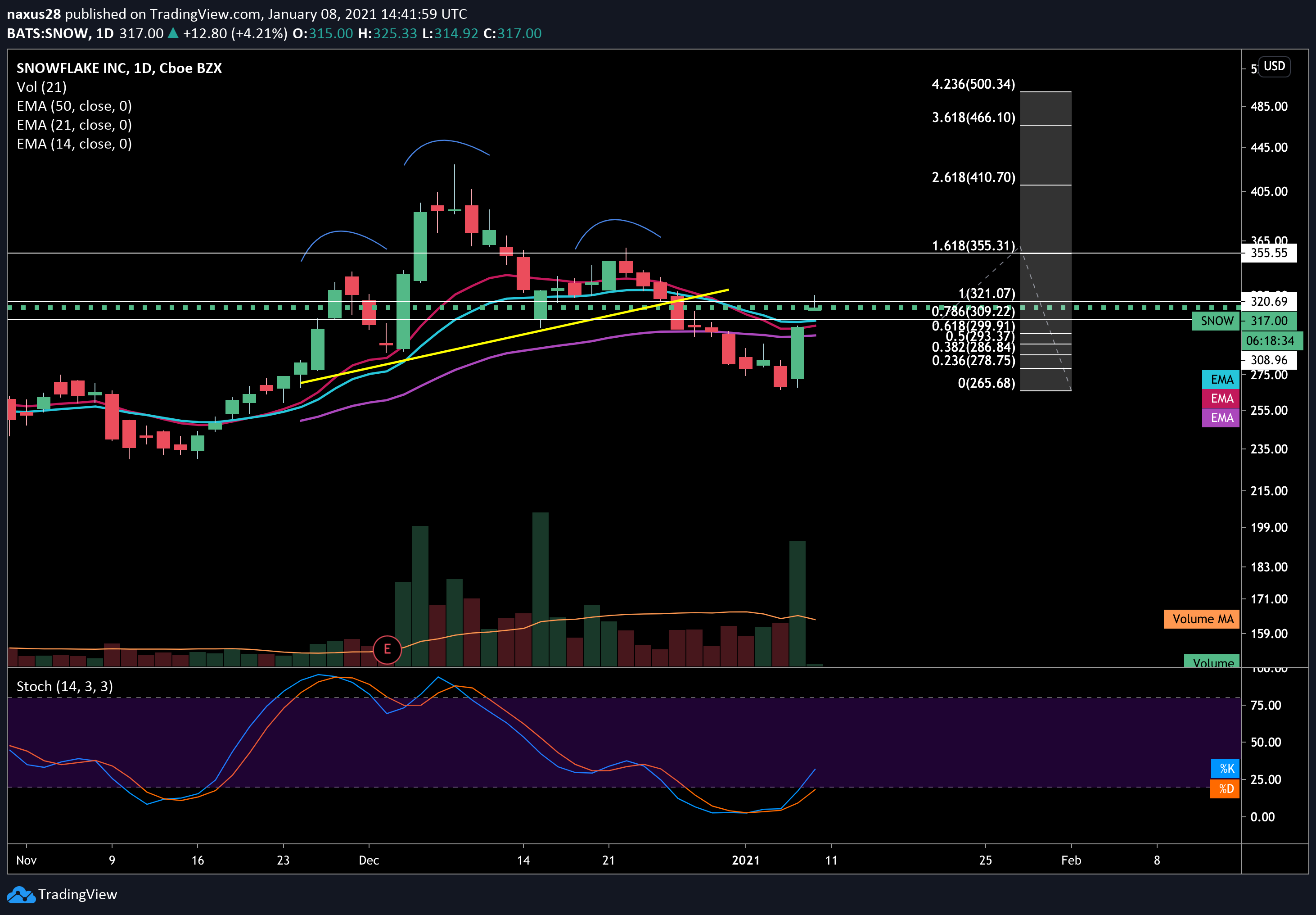Screen dimensions: 1316x915
Task: Click the Nov label on time axis
Action: click(27, 860)
